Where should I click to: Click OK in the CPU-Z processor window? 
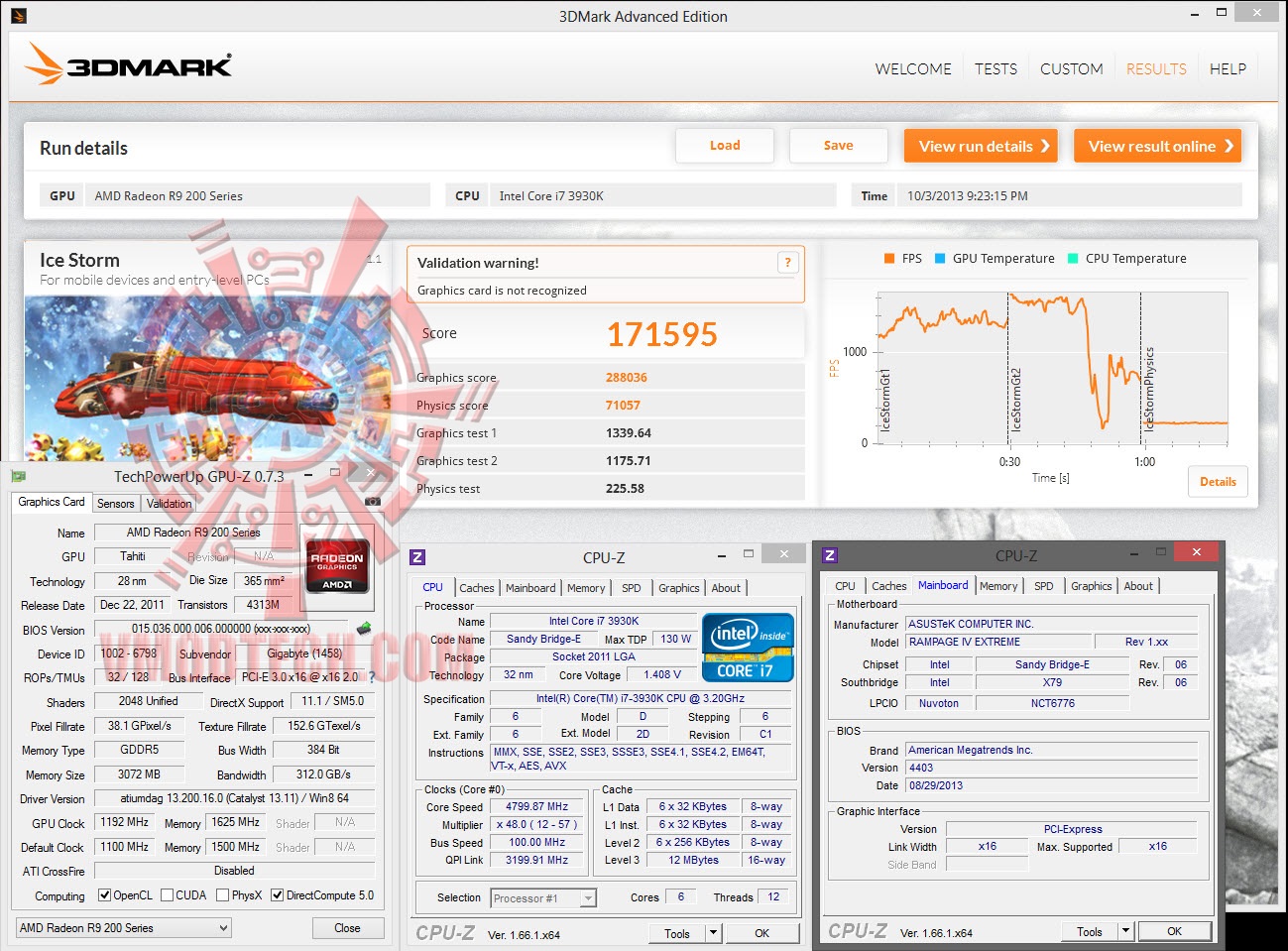coord(761,933)
